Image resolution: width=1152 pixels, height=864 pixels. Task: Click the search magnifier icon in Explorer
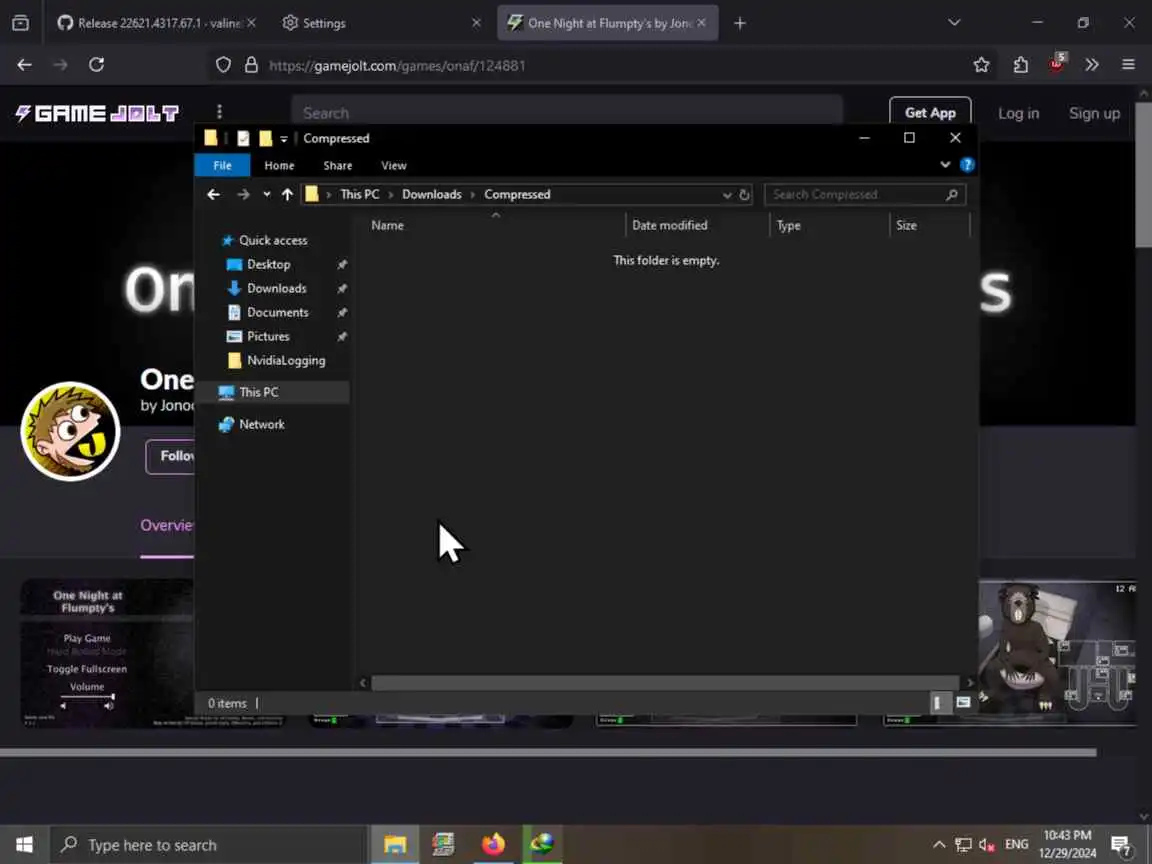click(x=952, y=195)
